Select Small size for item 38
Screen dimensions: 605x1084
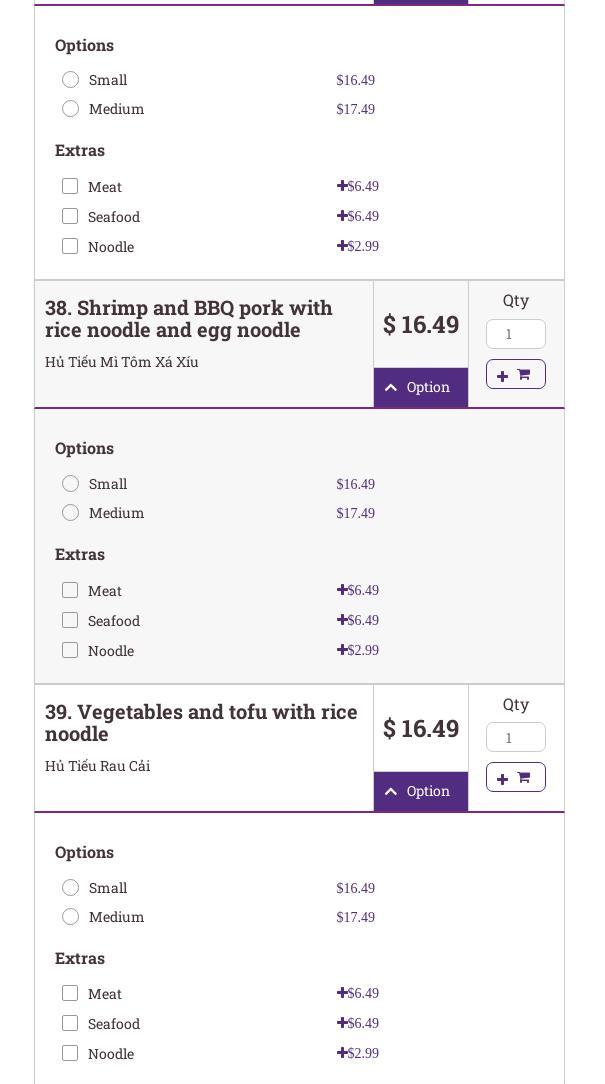tap(70, 484)
